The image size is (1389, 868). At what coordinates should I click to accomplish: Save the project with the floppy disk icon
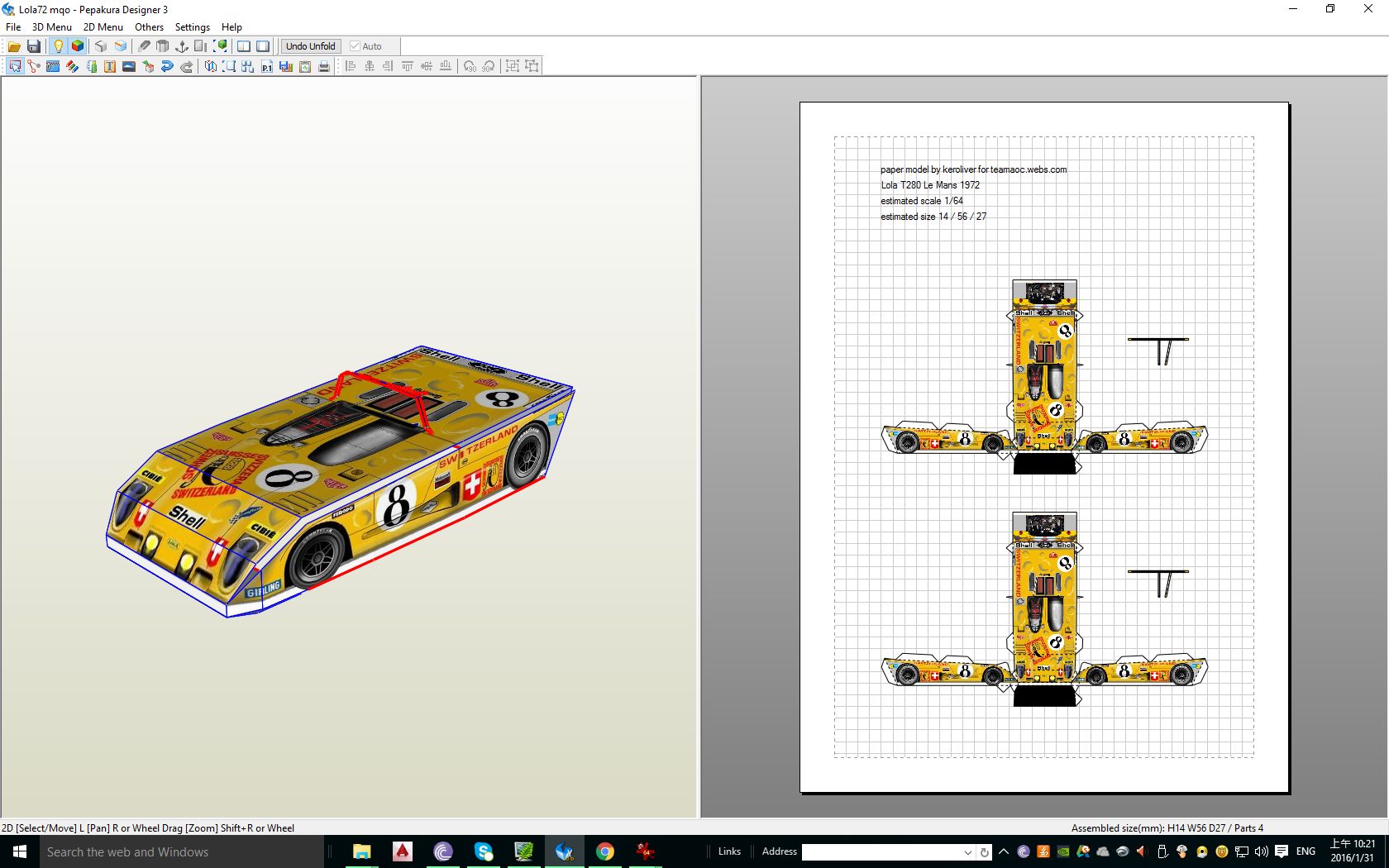tap(34, 46)
